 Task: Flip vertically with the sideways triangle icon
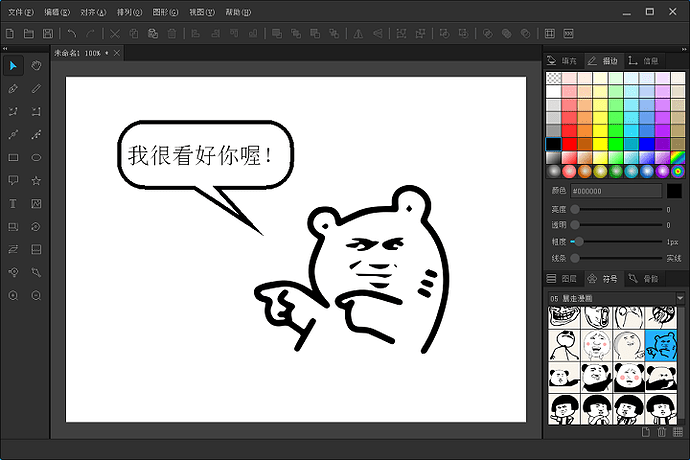coord(378,33)
